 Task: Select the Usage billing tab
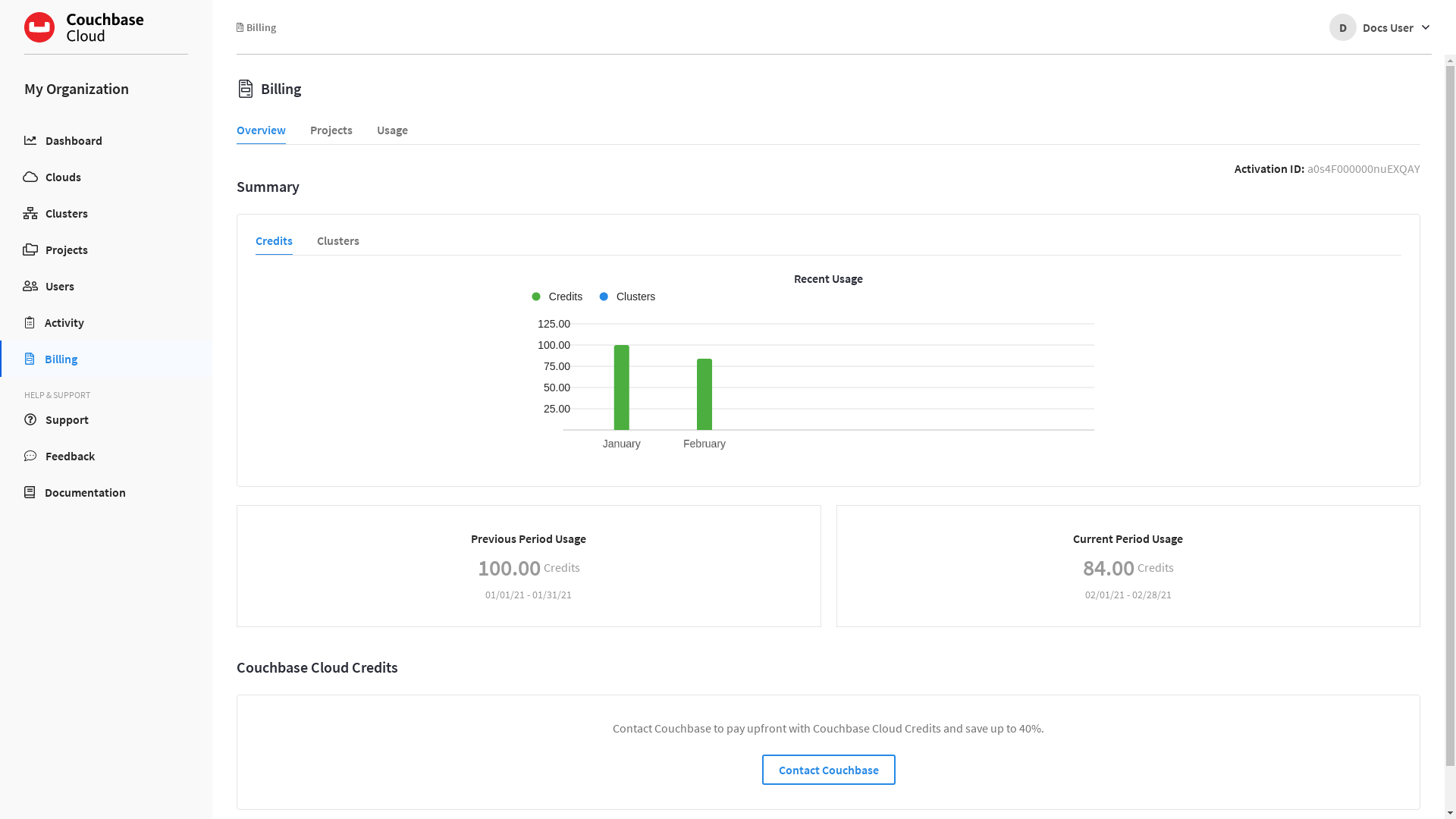coord(392,130)
